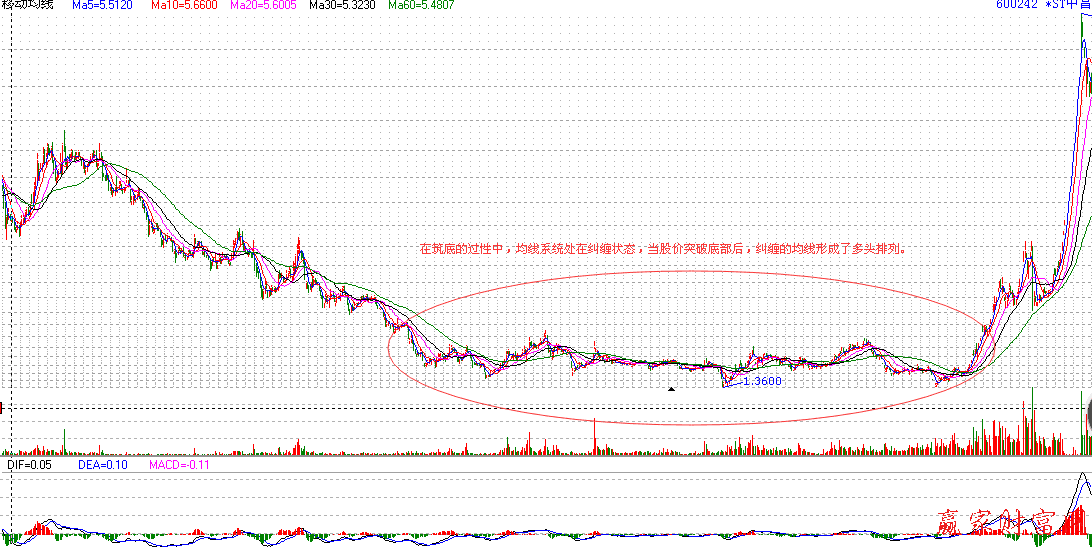
Task: Click the 600242 *ST中昌 stock code label
Action: (1041, 5)
